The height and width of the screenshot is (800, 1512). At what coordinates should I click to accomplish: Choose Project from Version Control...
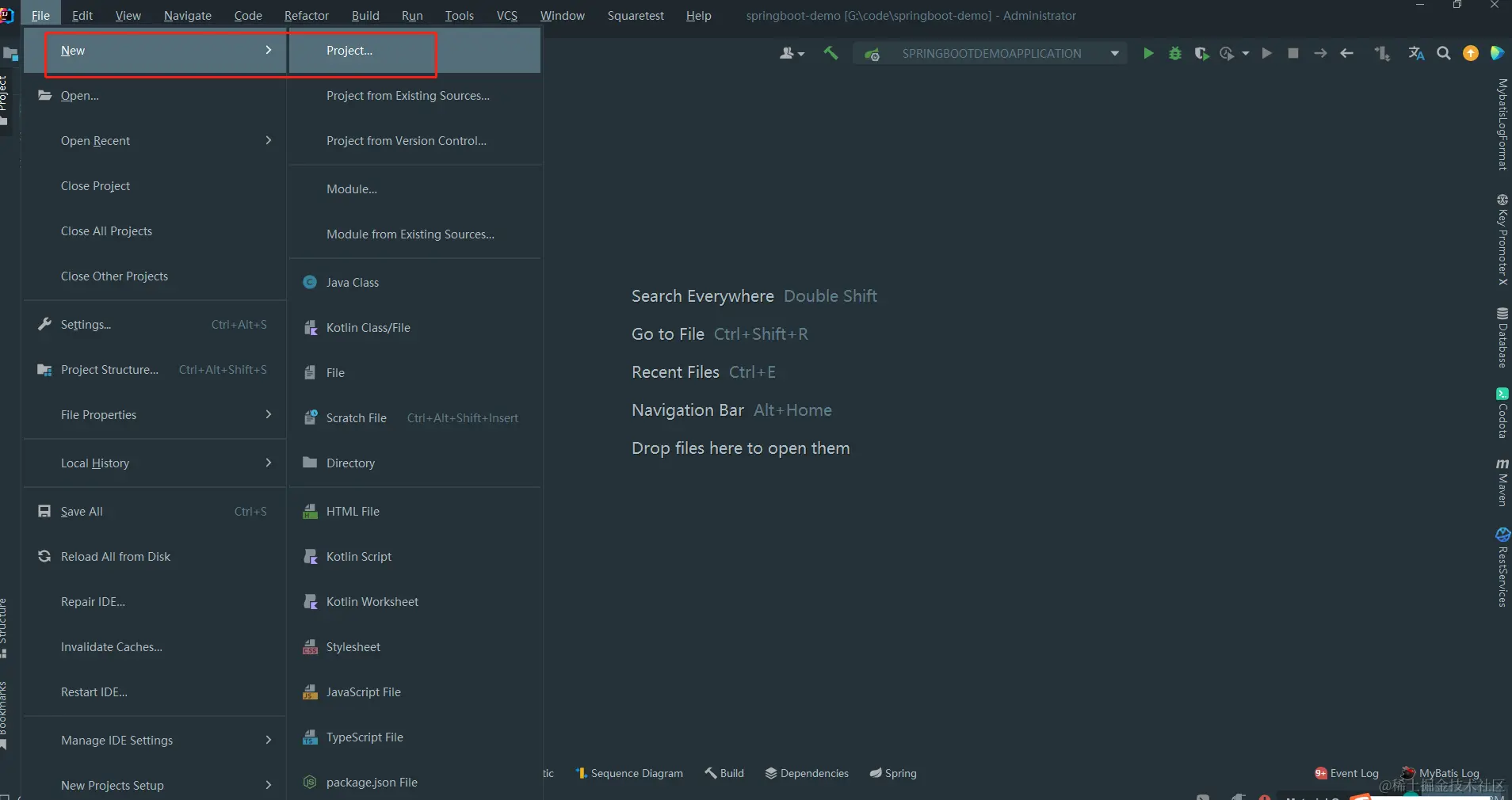[415, 141]
